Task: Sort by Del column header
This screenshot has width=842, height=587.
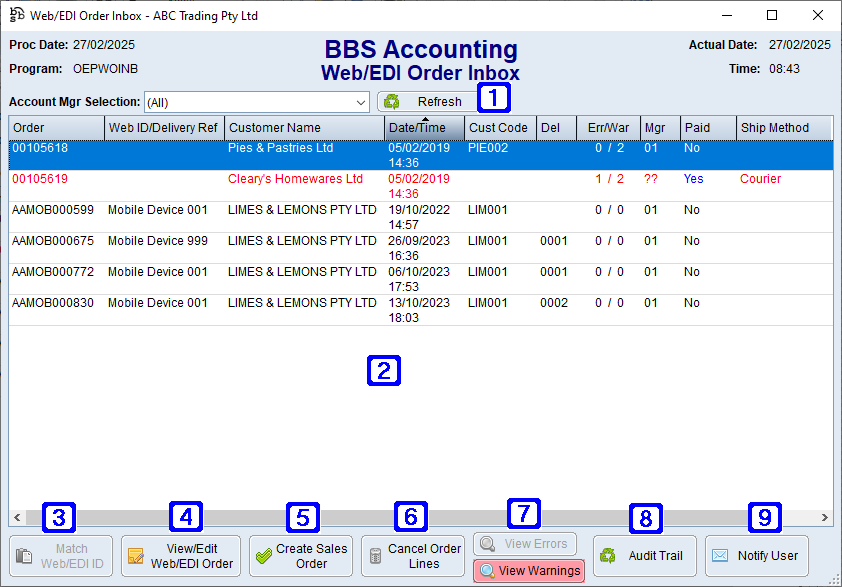Action: tap(556, 128)
